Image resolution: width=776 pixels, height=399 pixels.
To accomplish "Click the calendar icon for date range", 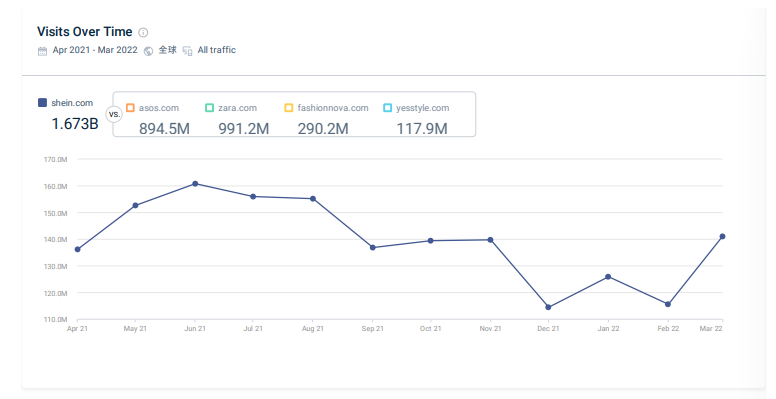I will click(x=43, y=51).
